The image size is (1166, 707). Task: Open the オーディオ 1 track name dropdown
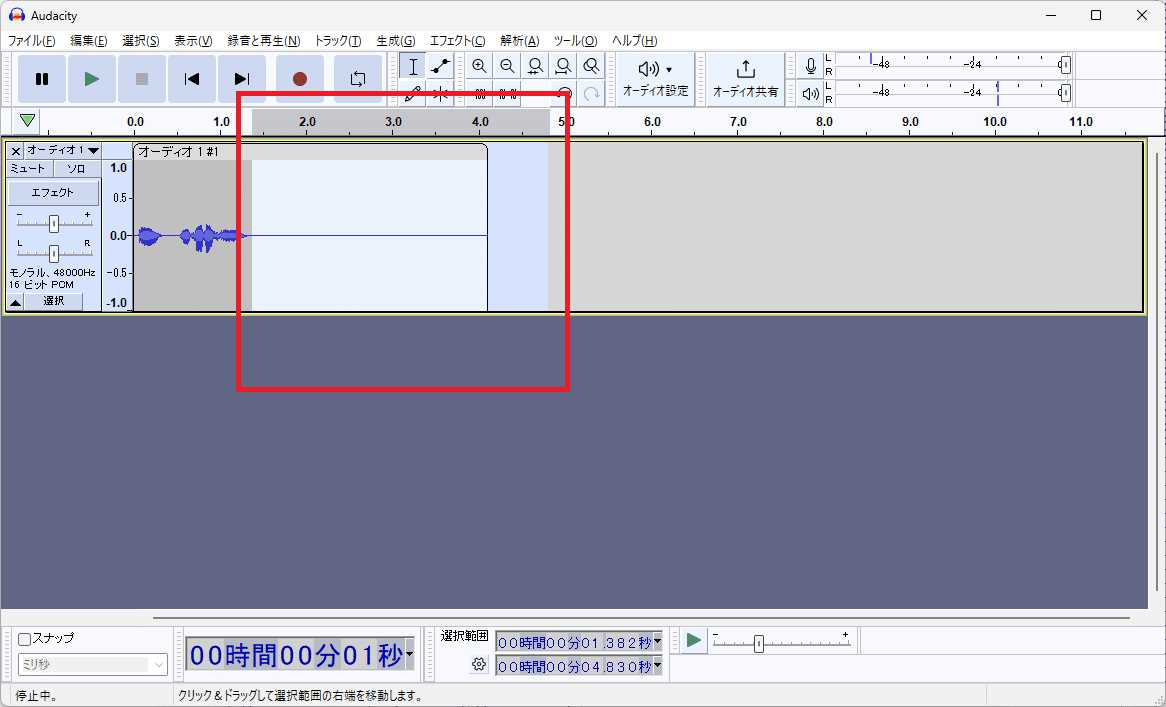click(63, 150)
